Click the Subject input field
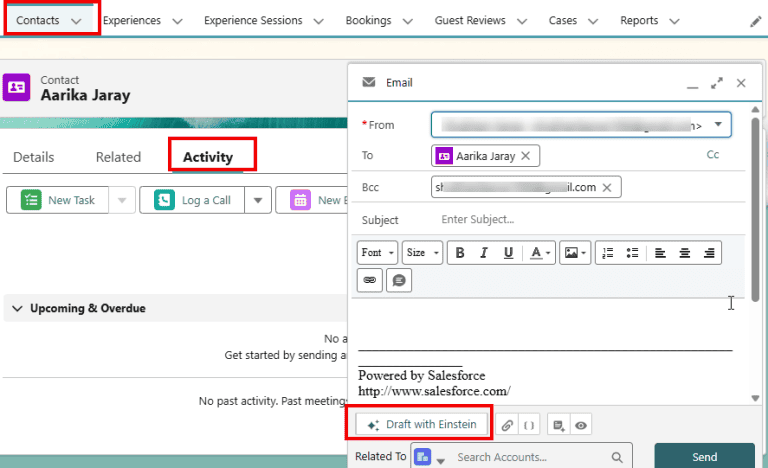The image size is (768, 468). (x=590, y=220)
